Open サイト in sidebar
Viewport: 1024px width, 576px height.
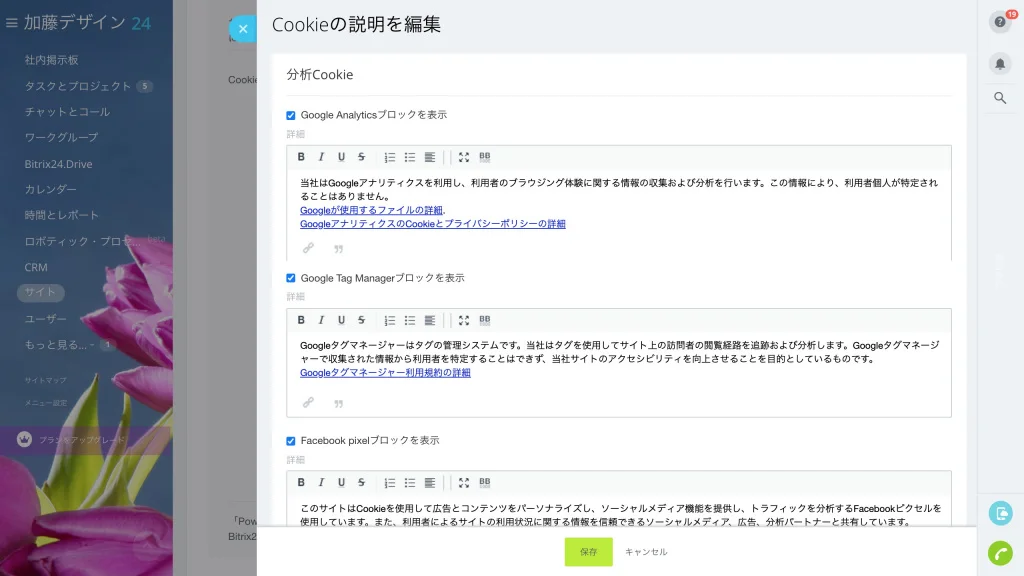tap(40, 292)
